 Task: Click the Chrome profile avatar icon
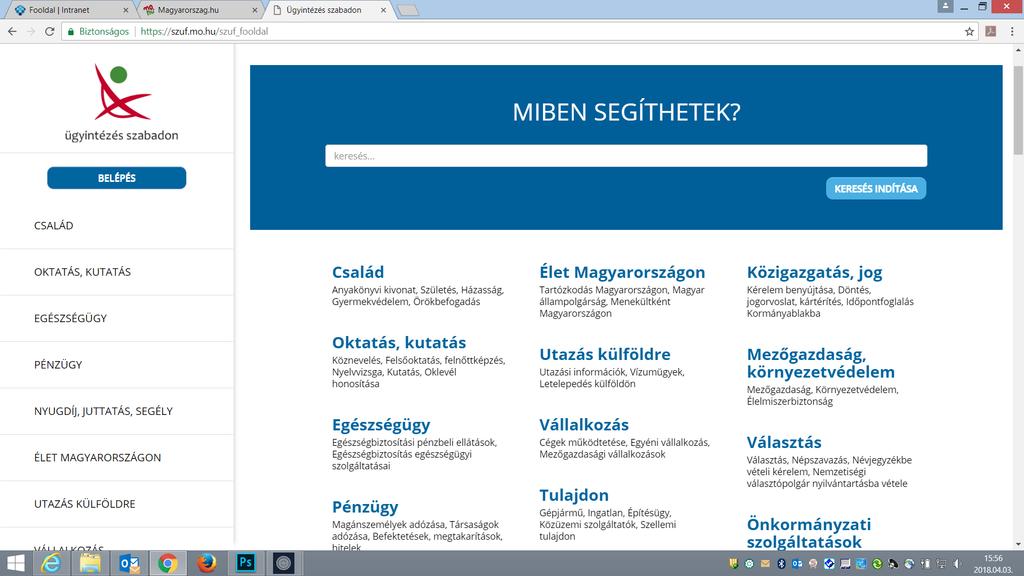click(945, 7)
